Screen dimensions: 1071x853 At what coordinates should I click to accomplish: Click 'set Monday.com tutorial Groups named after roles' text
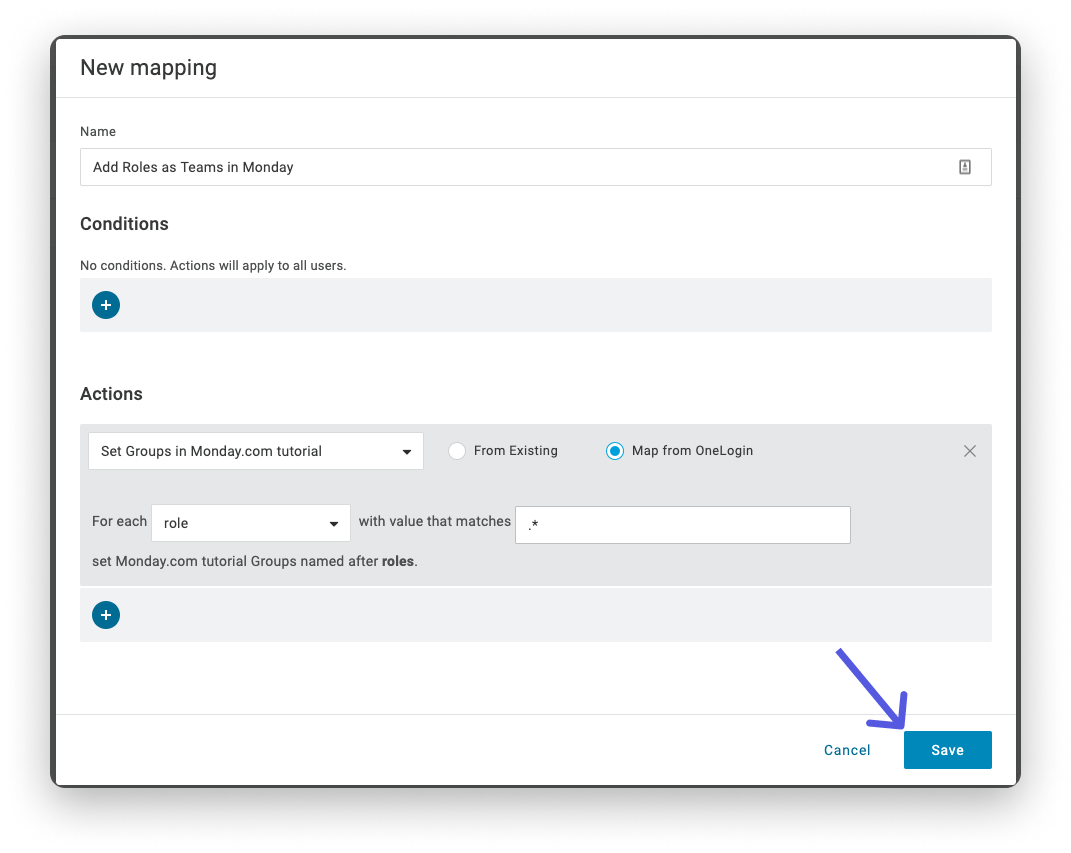click(255, 561)
